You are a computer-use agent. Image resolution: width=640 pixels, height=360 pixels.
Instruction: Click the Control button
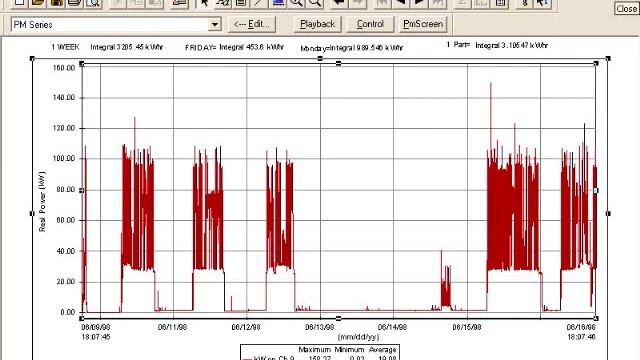[370, 24]
